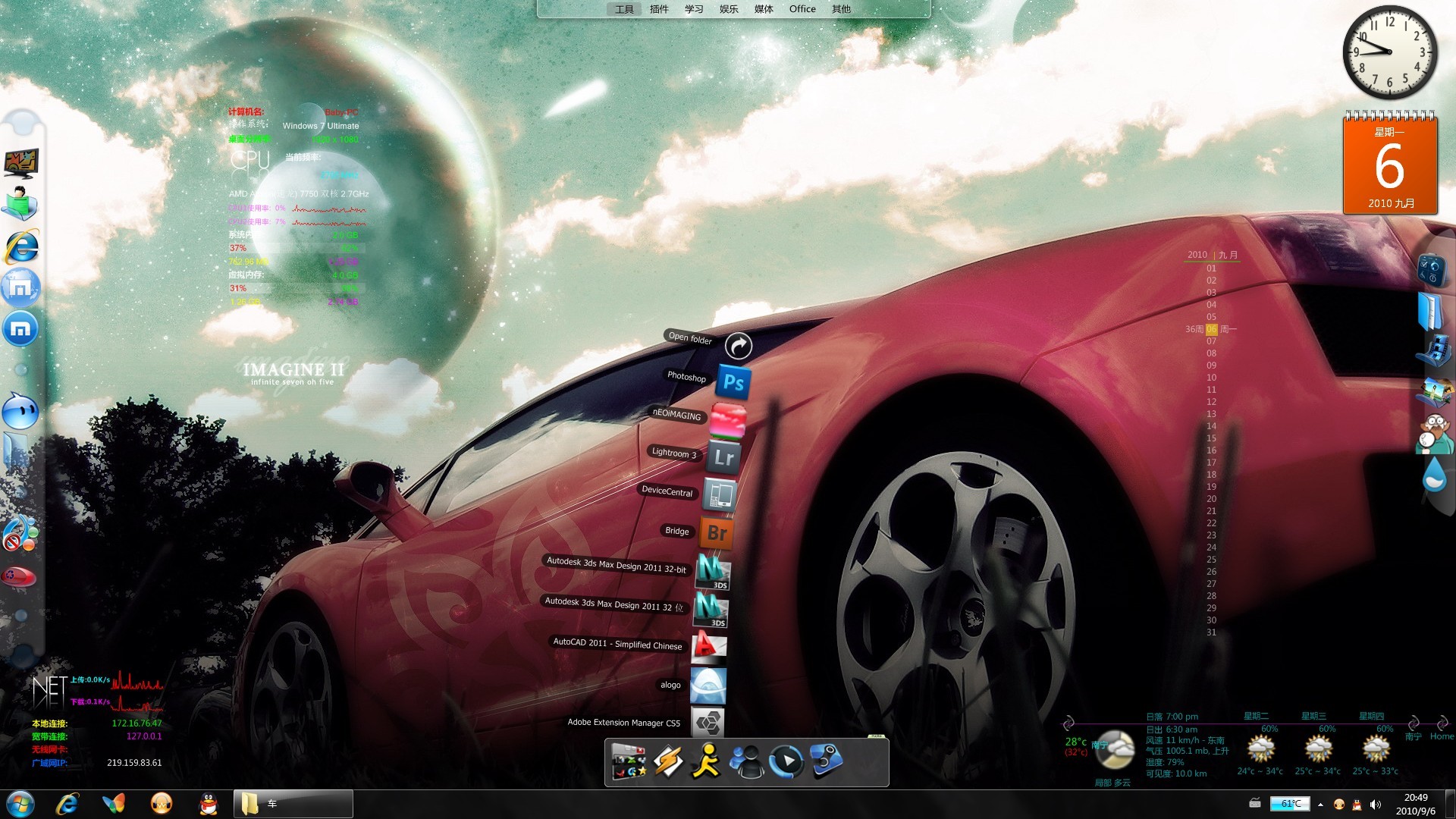The width and height of the screenshot is (1456, 819).
Task: Show hidden system tray icons
Action: pos(1320,805)
